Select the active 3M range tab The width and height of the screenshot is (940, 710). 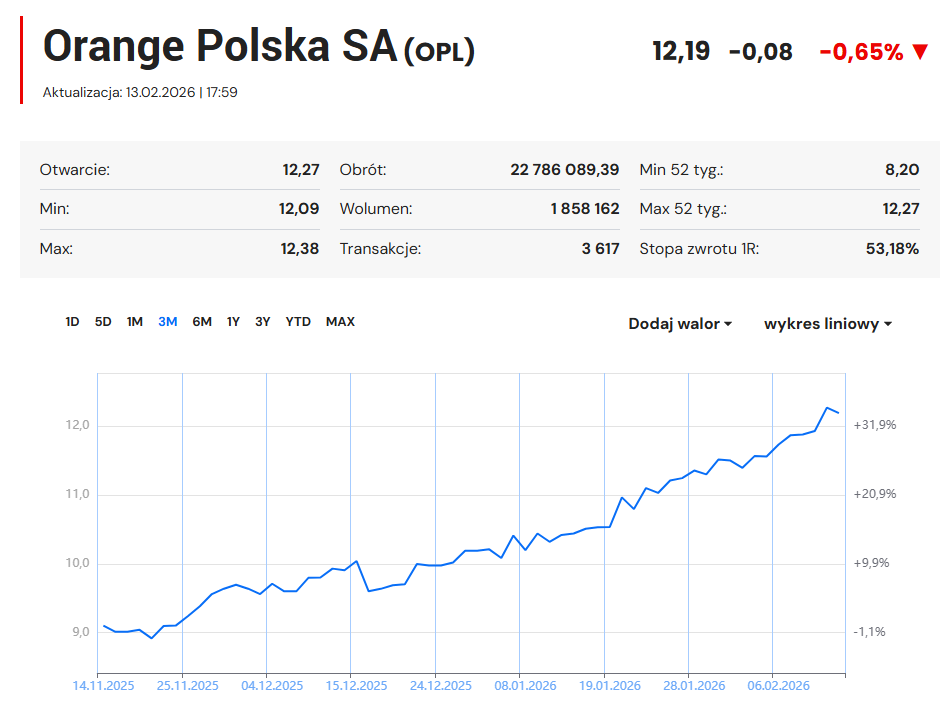pos(168,322)
